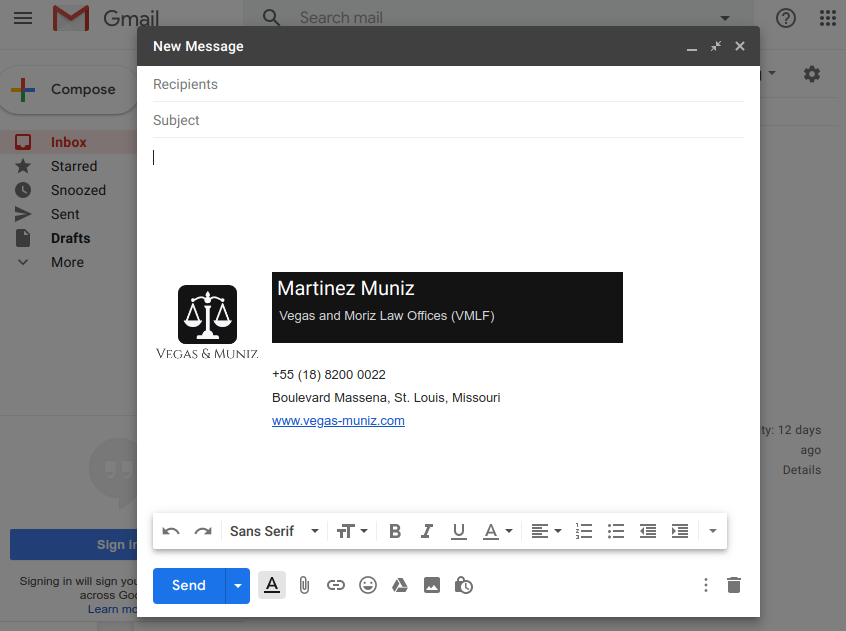Increase the text indent
The width and height of the screenshot is (846, 631).
coord(680,532)
